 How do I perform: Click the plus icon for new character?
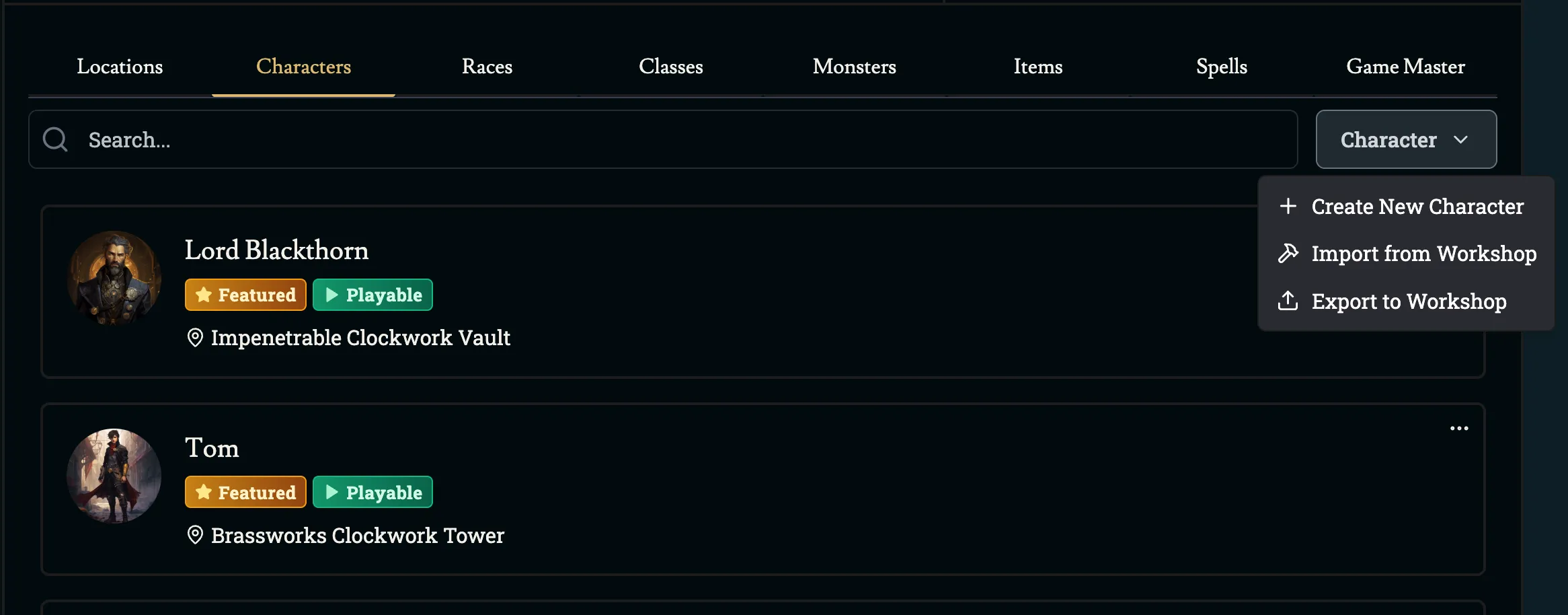(1288, 206)
